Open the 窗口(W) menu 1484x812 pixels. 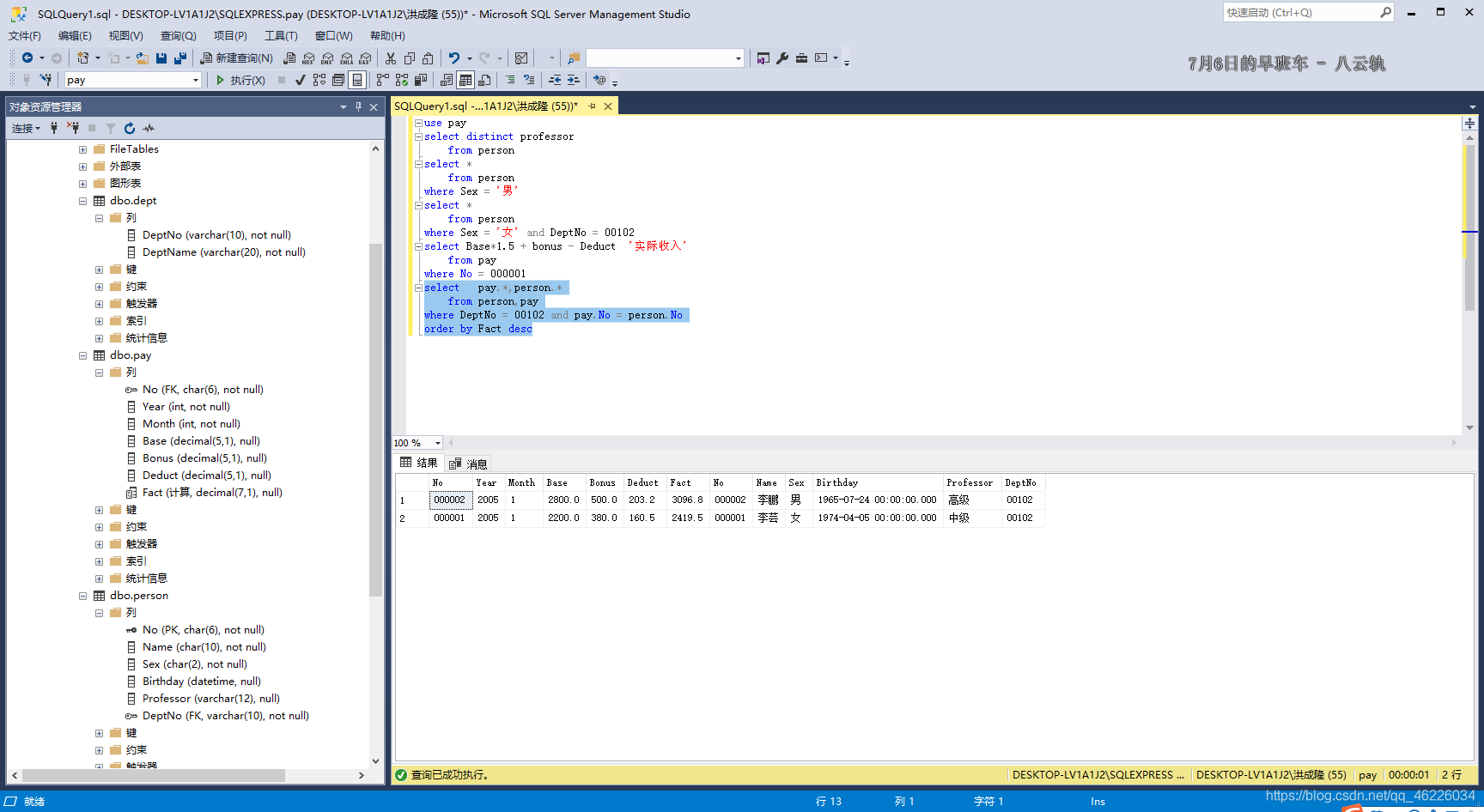(333, 36)
